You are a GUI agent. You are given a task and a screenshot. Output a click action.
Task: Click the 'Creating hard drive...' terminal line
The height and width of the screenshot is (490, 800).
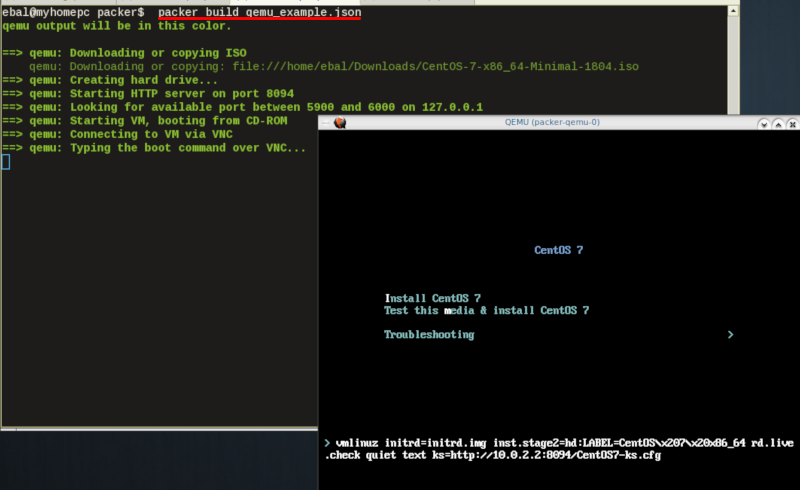(110, 80)
